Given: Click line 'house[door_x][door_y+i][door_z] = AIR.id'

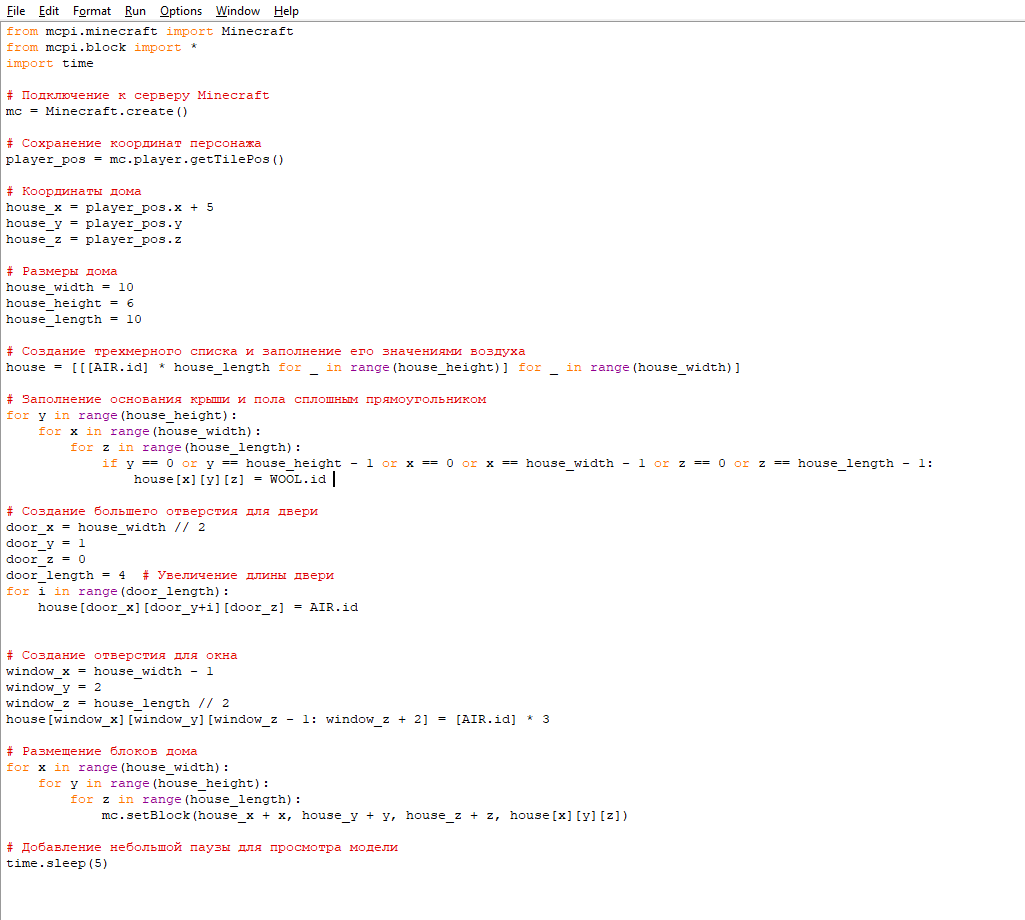Looking at the screenshot, I should point(198,608).
